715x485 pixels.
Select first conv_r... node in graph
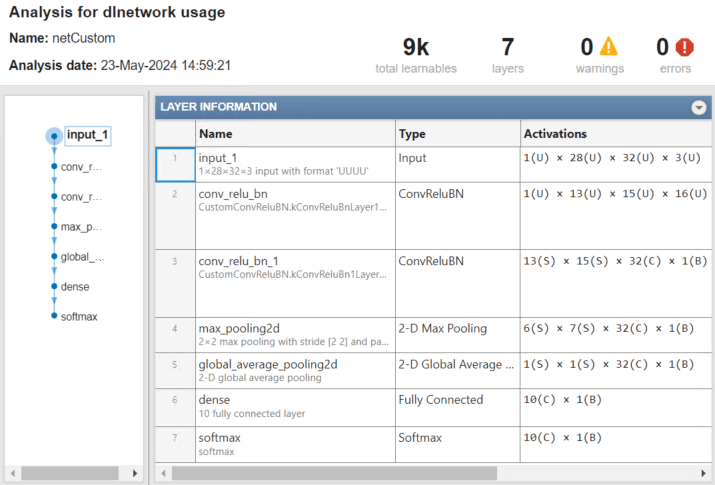click(x=81, y=167)
